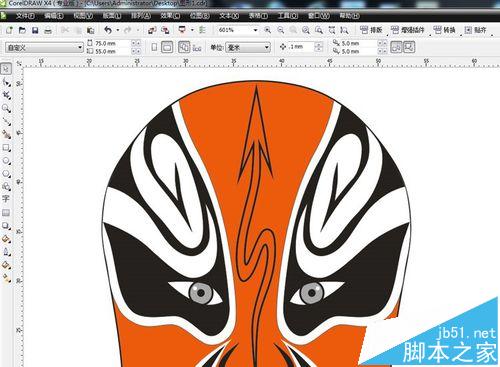Click the Zoom In icon
This screenshot has height=367, width=500.
click(267, 30)
